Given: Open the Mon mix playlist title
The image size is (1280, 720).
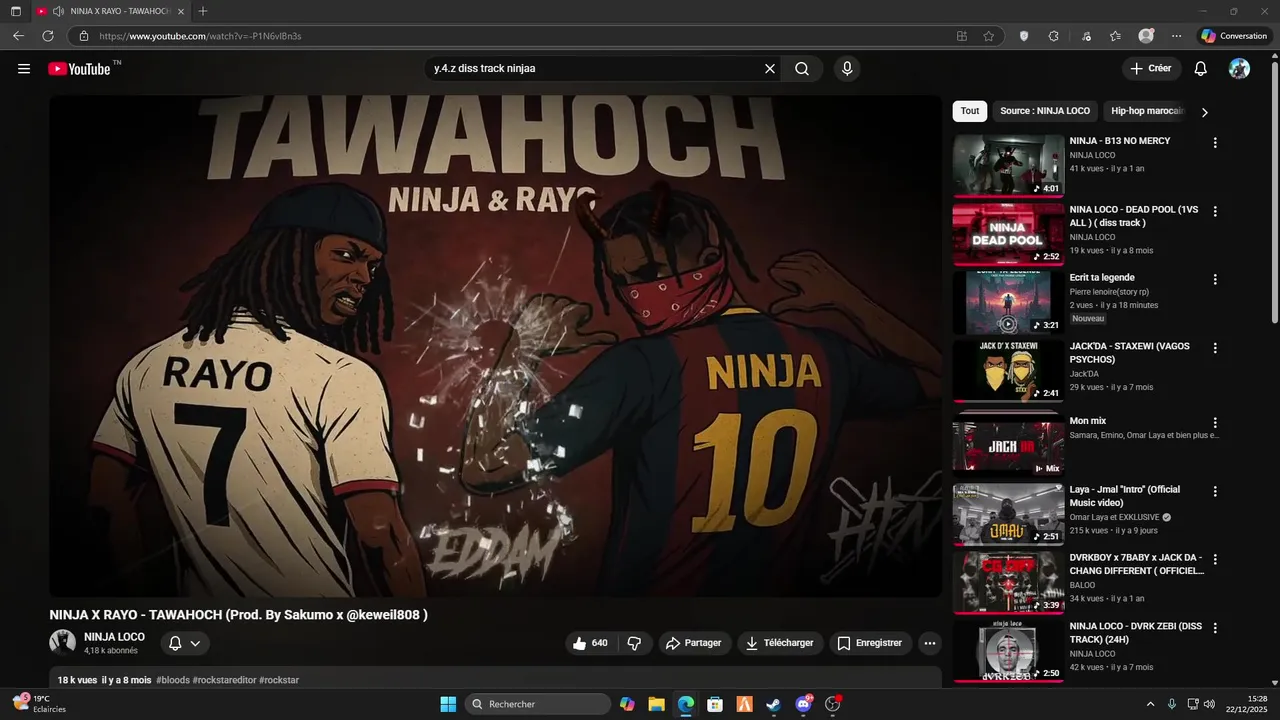Looking at the screenshot, I should [1088, 421].
